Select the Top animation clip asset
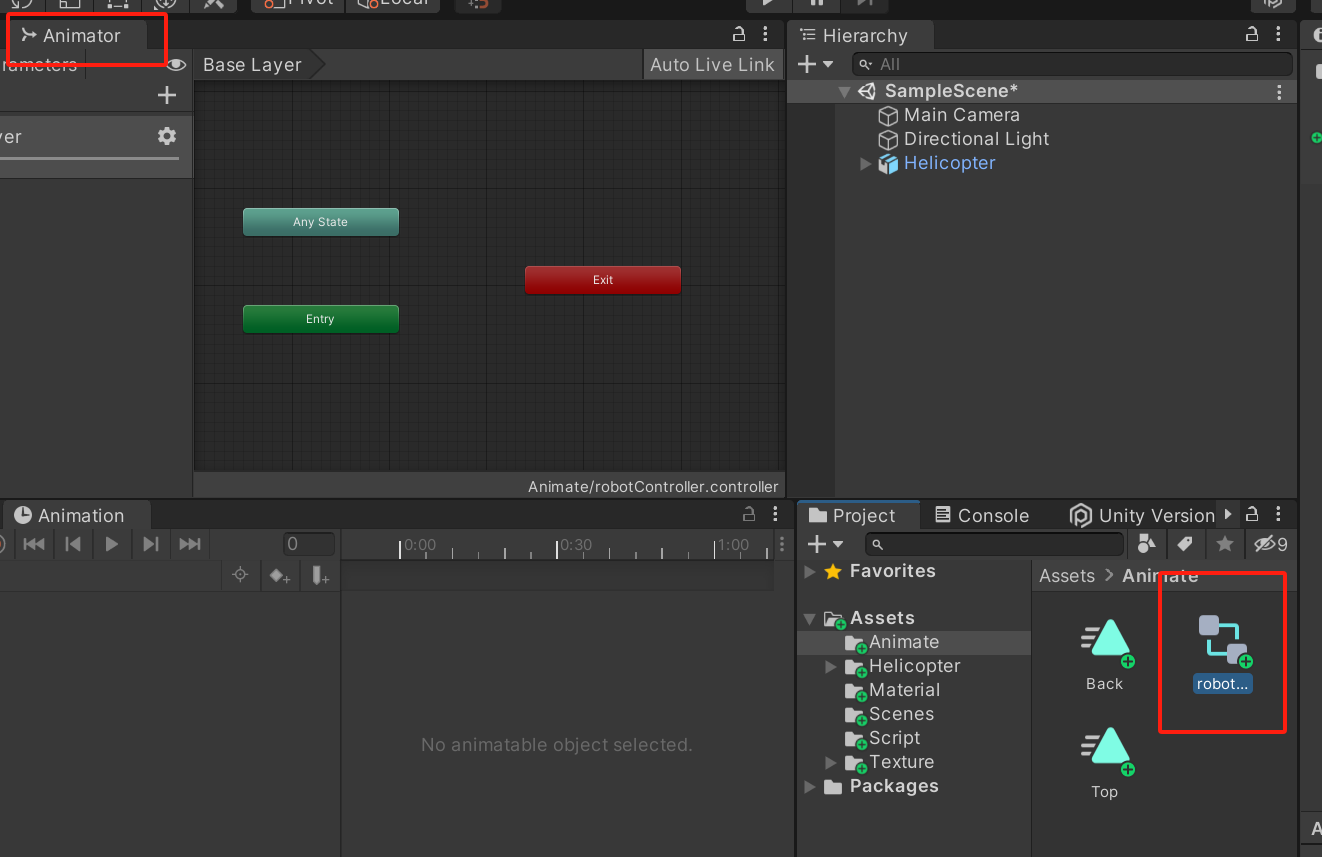This screenshot has width=1322, height=857. pyautogui.click(x=1105, y=763)
